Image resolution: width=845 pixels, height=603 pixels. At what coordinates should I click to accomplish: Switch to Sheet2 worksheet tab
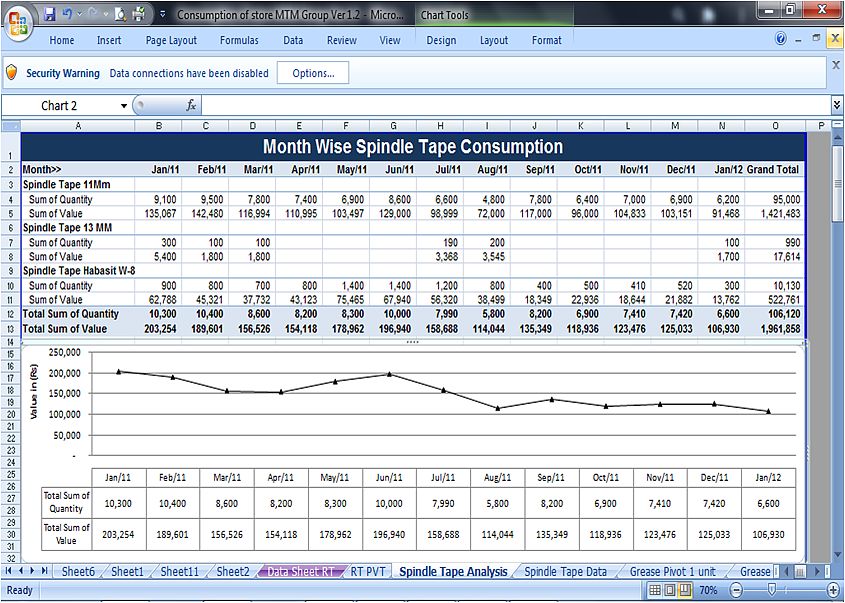tap(233, 571)
